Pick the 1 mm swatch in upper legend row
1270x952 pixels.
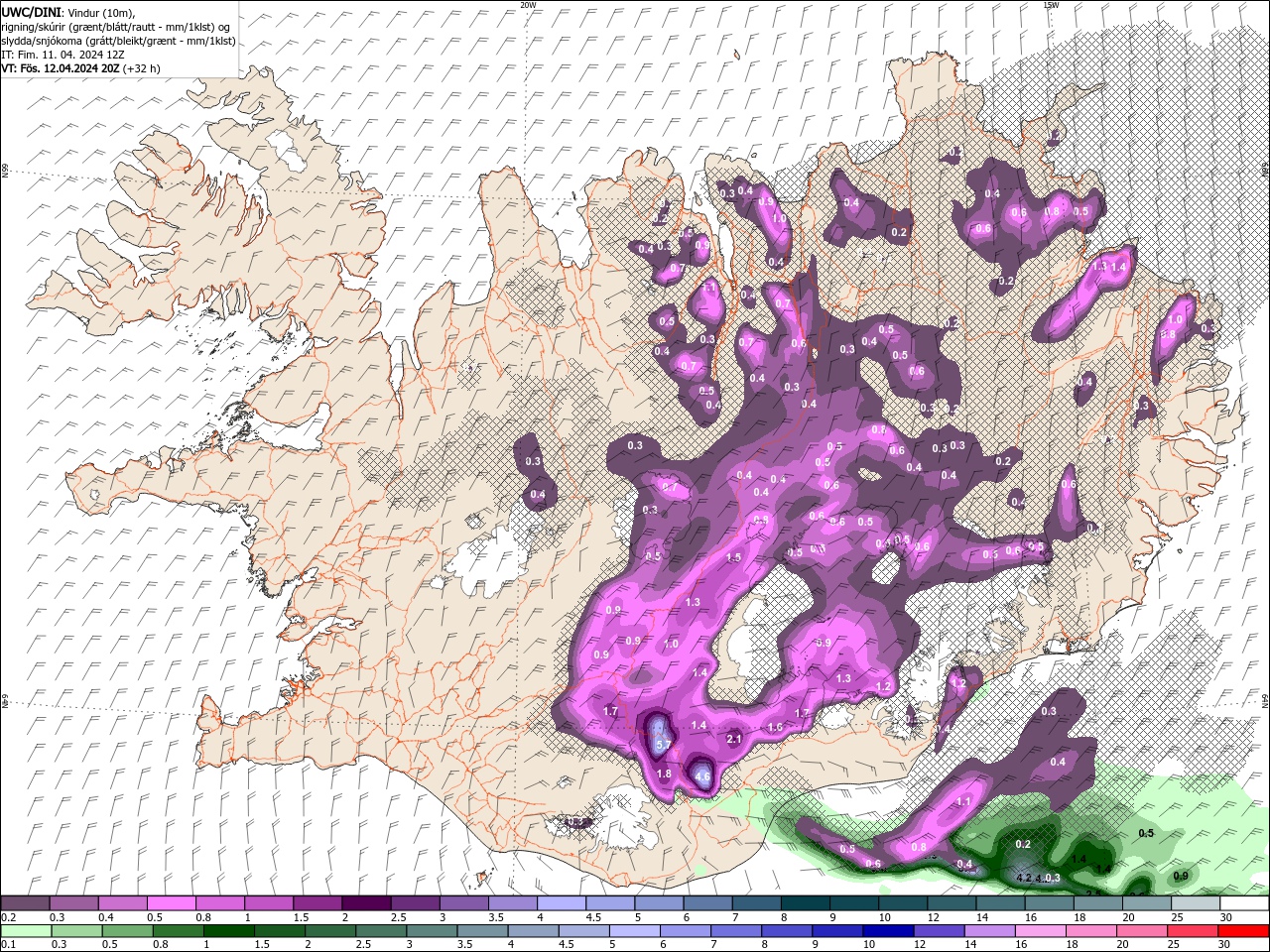(x=268, y=903)
